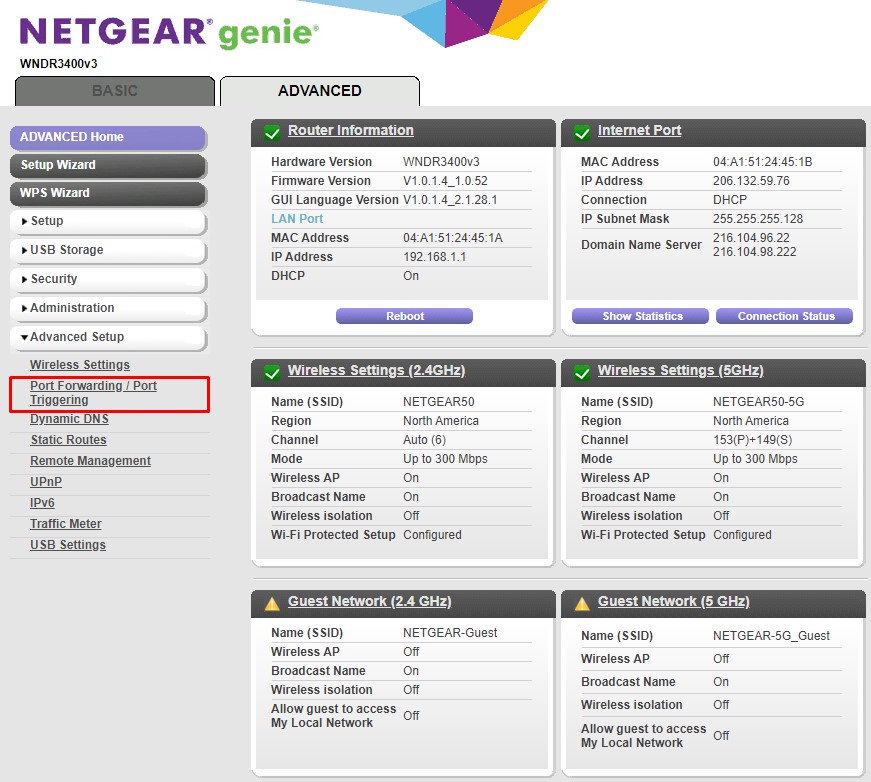This screenshot has height=782, width=871.
Task: Collapse the Advanced Setup section
Action: [108, 337]
